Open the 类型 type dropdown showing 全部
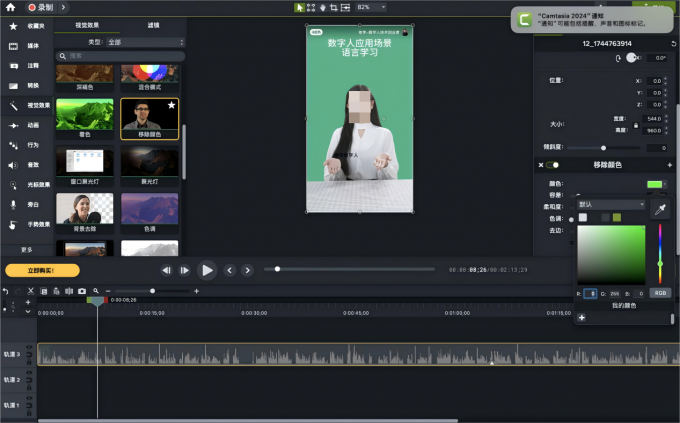 [146, 42]
